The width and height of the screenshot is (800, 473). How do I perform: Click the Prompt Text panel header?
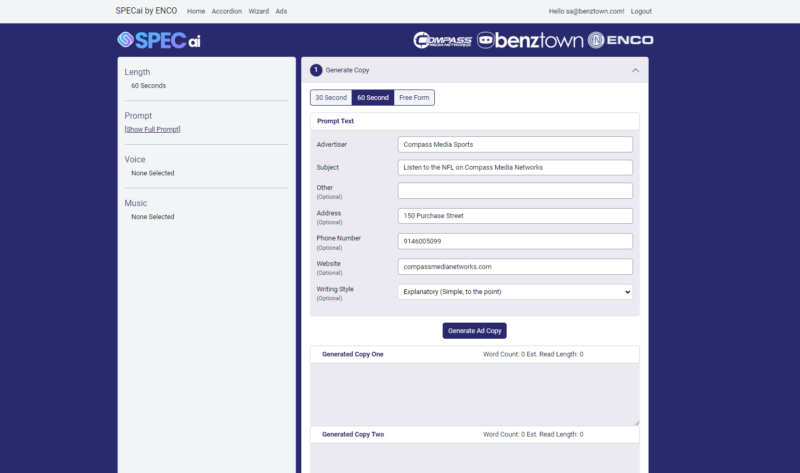click(x=474, y=121)
